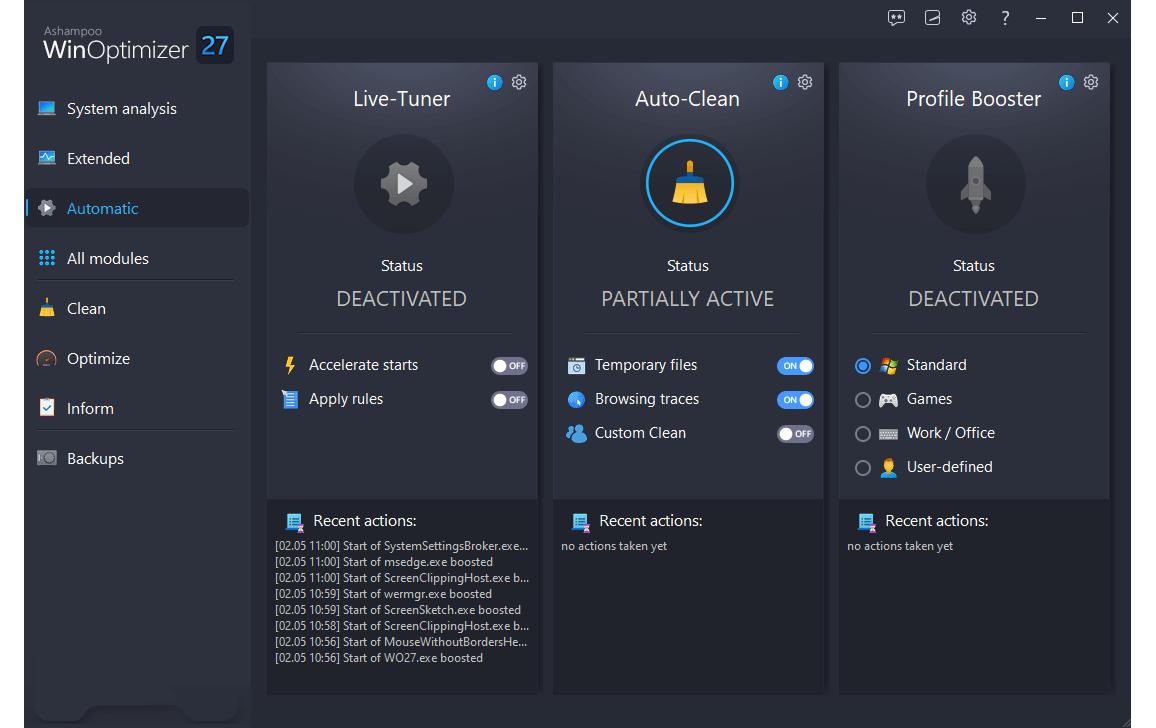
Task: Open Live-Tuner info icon
Action: 494,82
